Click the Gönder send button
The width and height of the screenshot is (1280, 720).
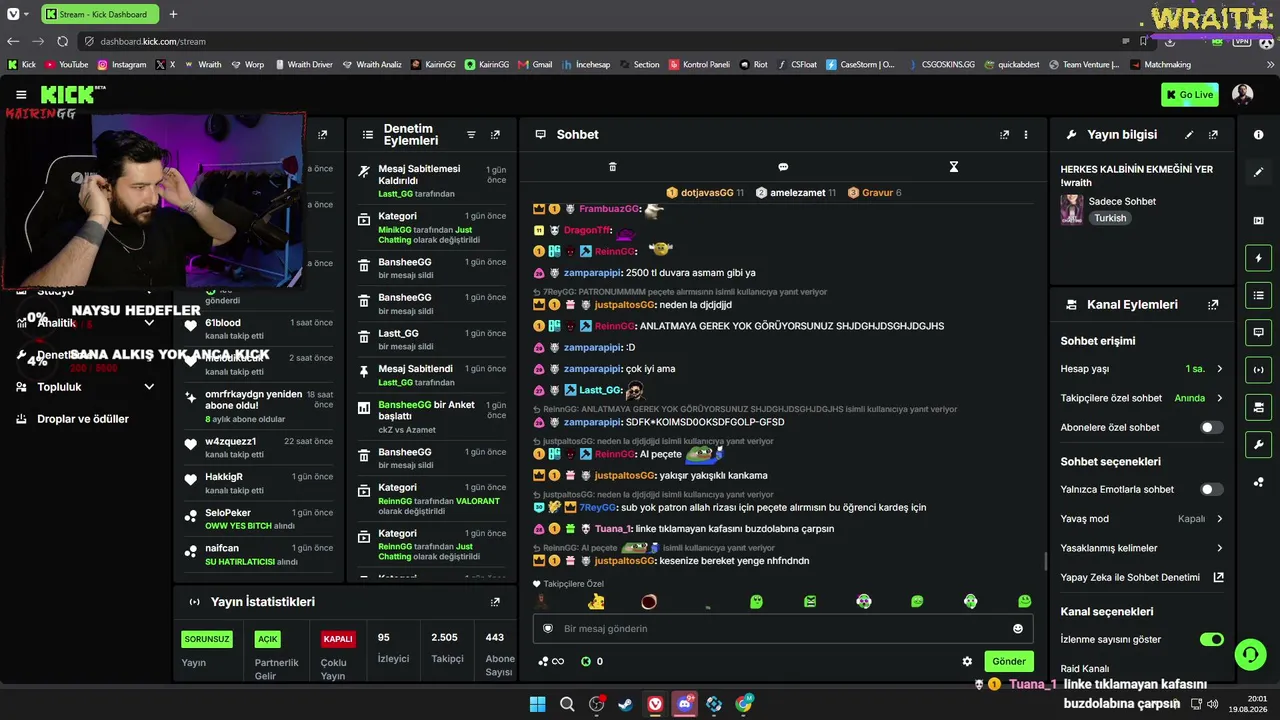point(1008,661)
